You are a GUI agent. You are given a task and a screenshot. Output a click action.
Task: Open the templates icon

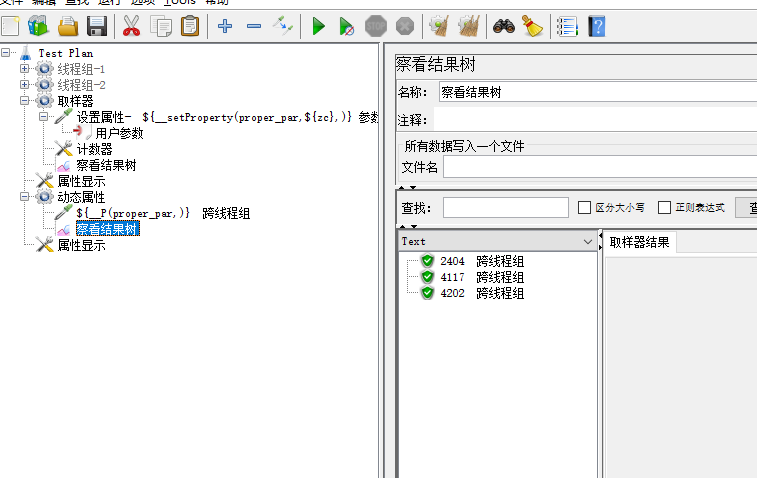click(38, 26)
